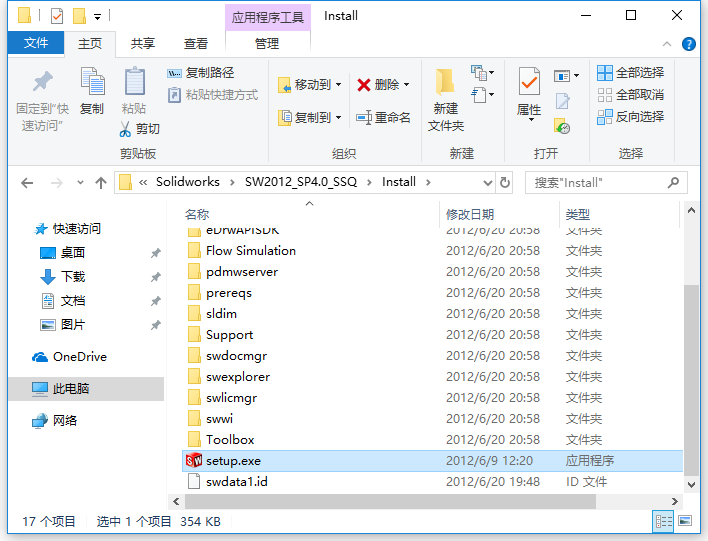The width and height of the screenshot is (708, 541).
Task: Open Customize Quick Access Toolbar dropdown
Action: point(97,17)
